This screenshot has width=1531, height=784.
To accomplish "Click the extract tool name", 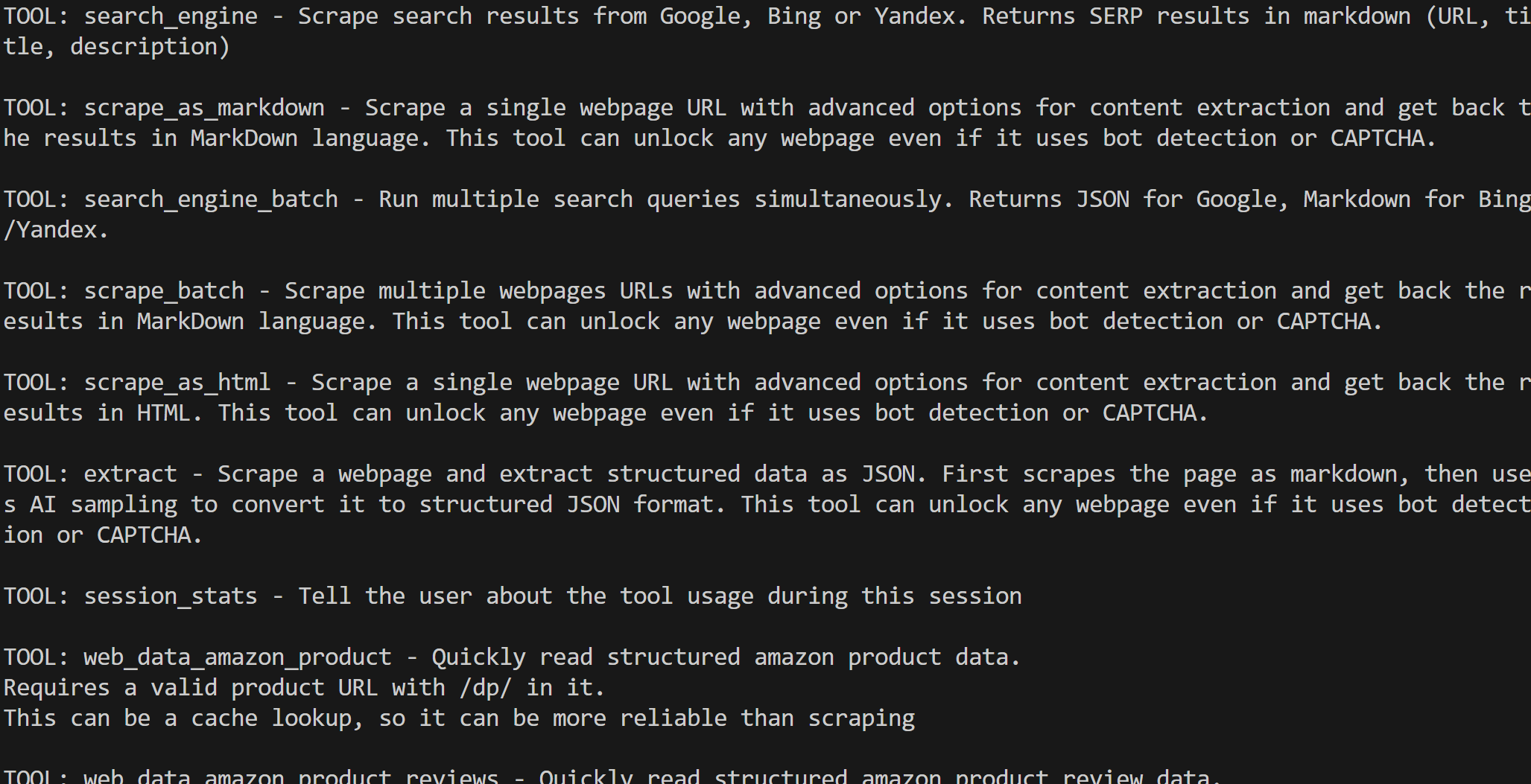I will tap(130, 474).
